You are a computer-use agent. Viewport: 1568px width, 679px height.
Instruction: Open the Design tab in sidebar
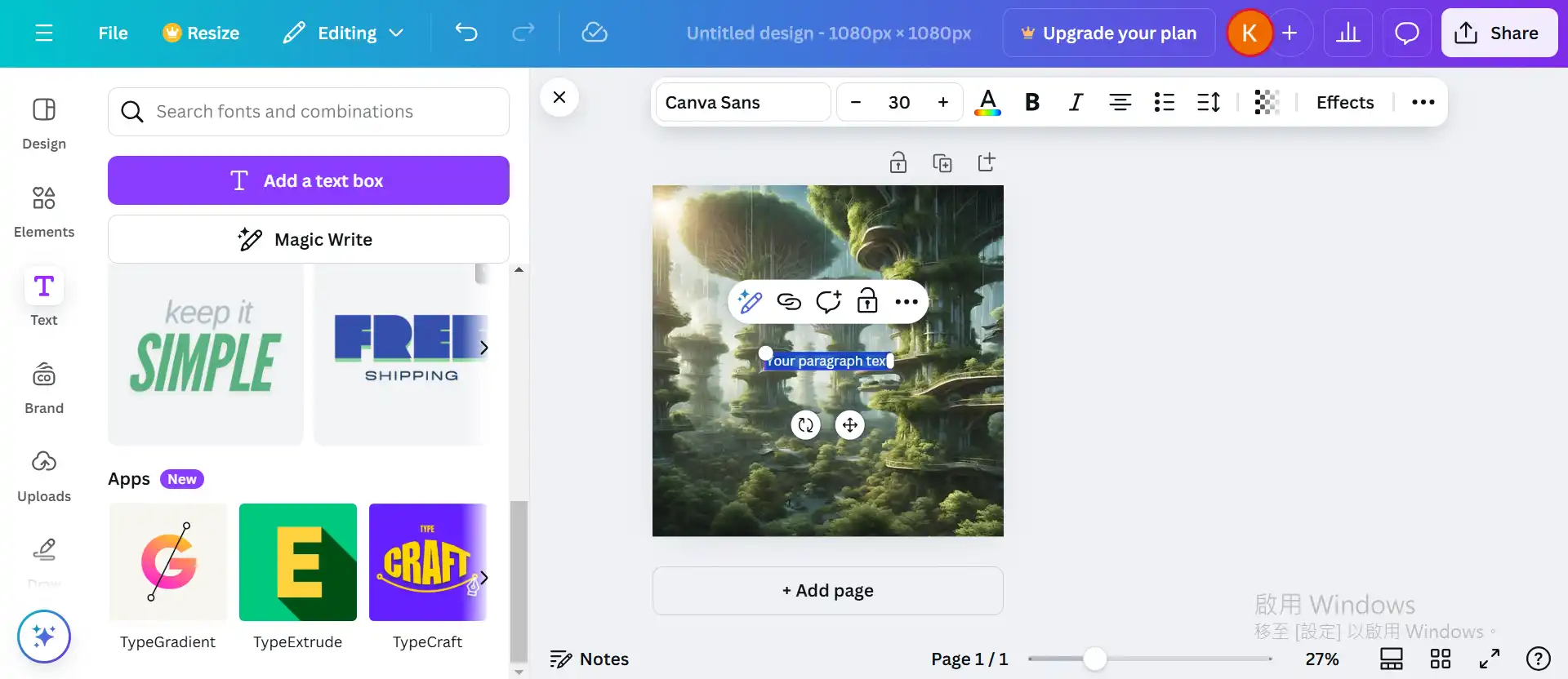pos(44,124)
